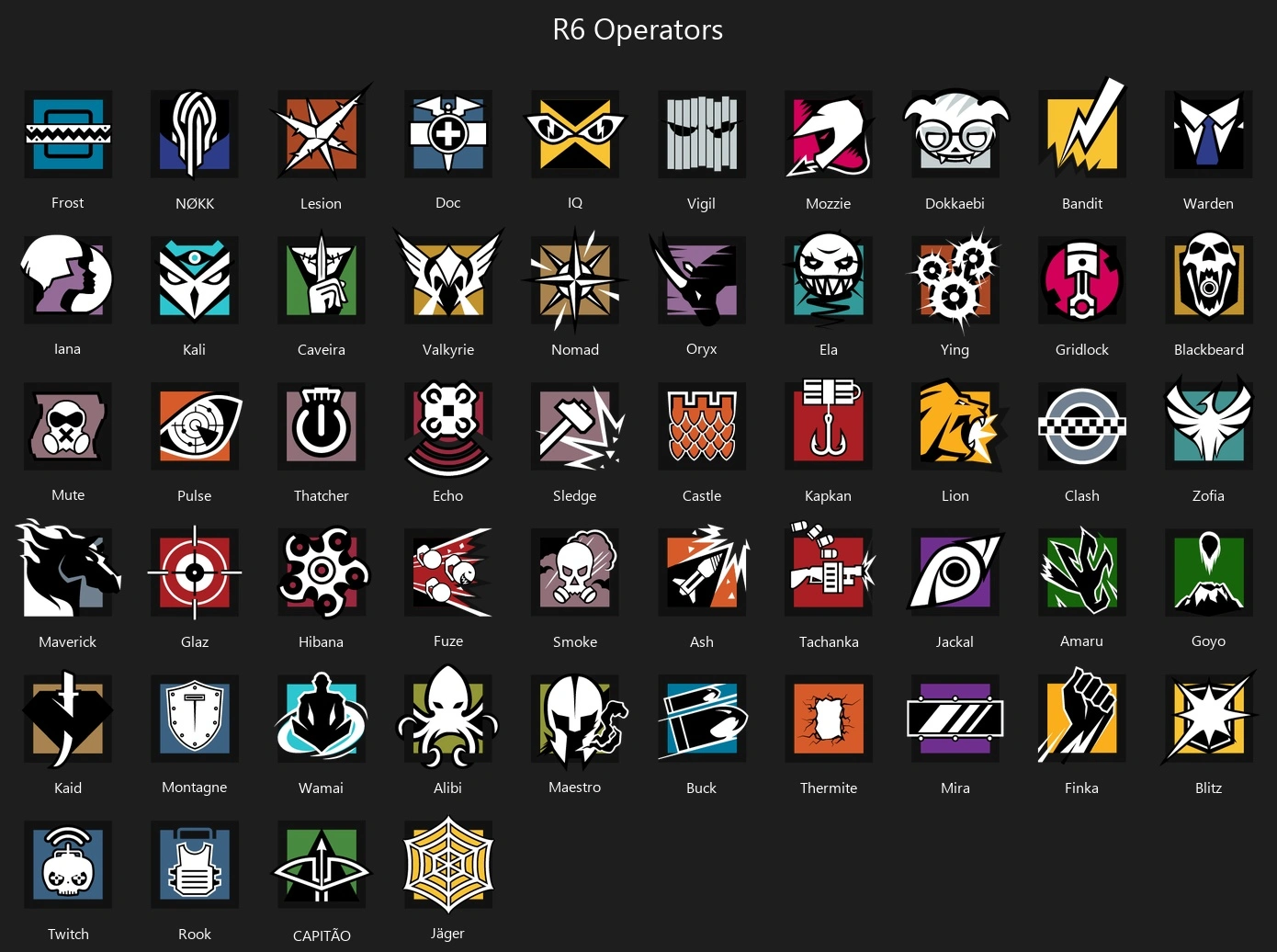The width and height of the screenshot is (1277, 952).
Task: Choose the Bandit lightning bolt icon
Action: [1082, 129]
